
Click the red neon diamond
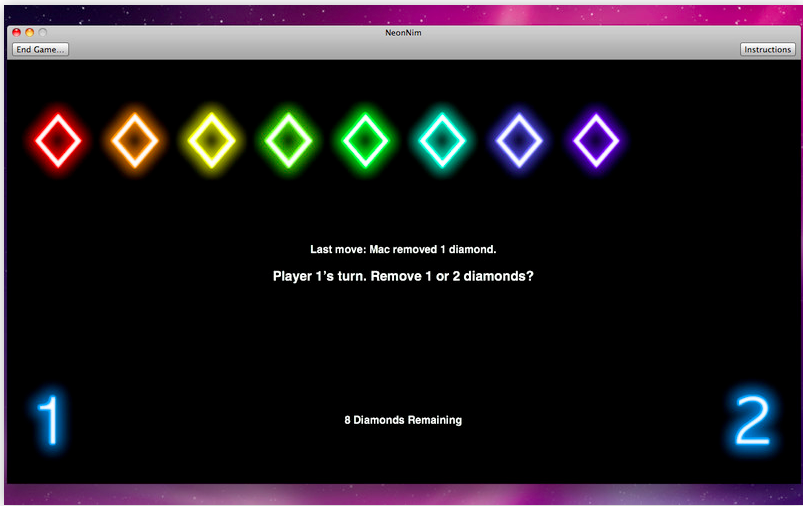pyautogui.click(x=58, y=141)
